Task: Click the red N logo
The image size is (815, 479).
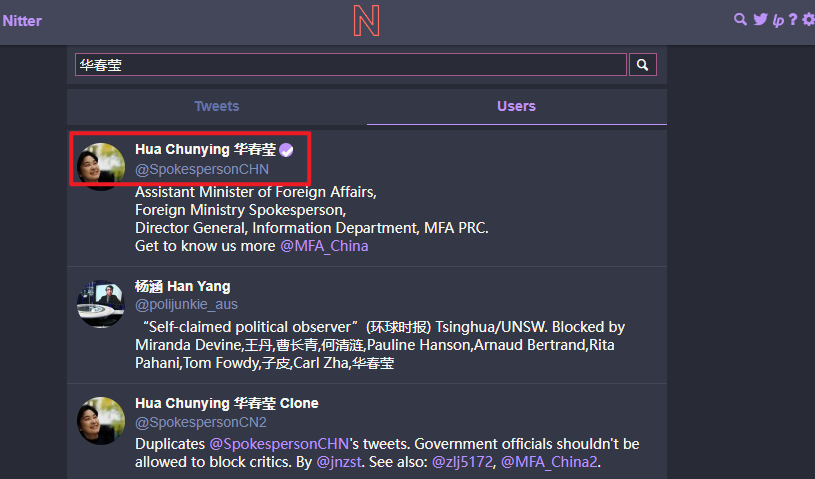Action: (366, 21)
